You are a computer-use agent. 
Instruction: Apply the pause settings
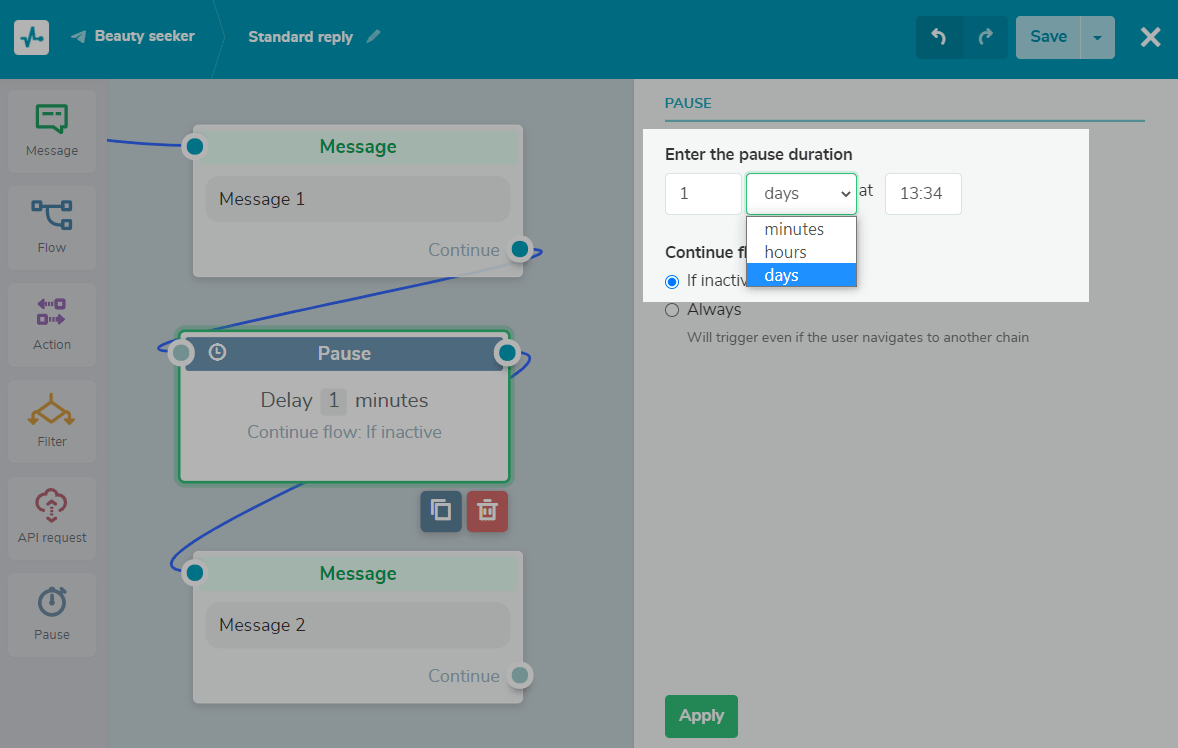point(702,716)
